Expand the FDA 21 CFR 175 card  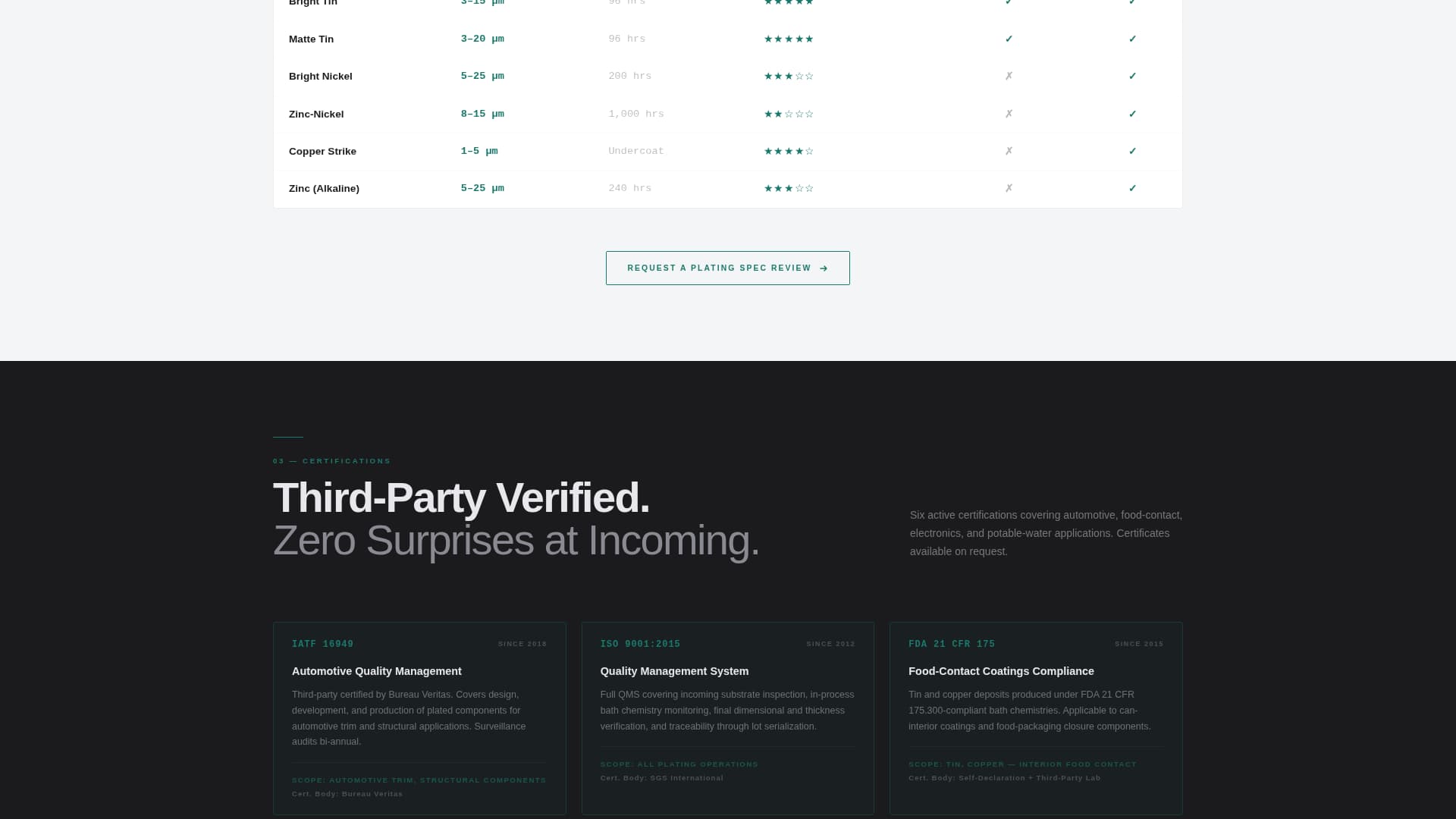[x=1035, y=718]
